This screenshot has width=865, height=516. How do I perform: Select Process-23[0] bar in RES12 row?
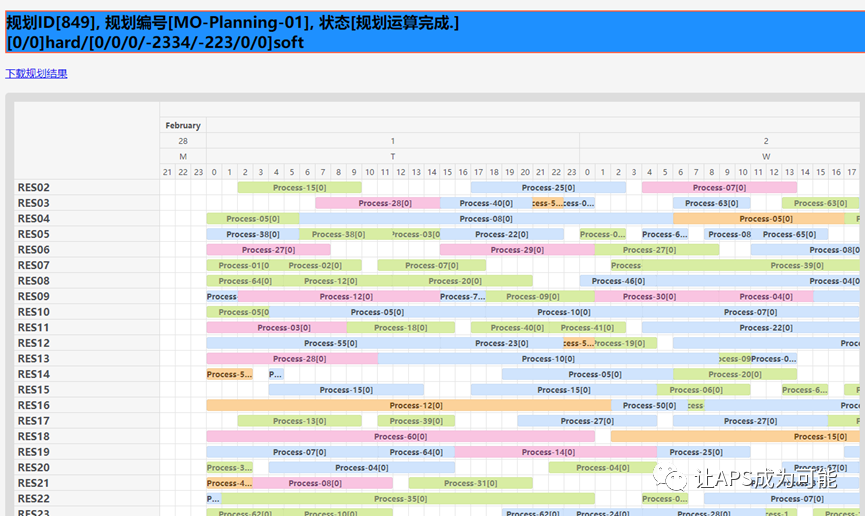coord(501,343)
